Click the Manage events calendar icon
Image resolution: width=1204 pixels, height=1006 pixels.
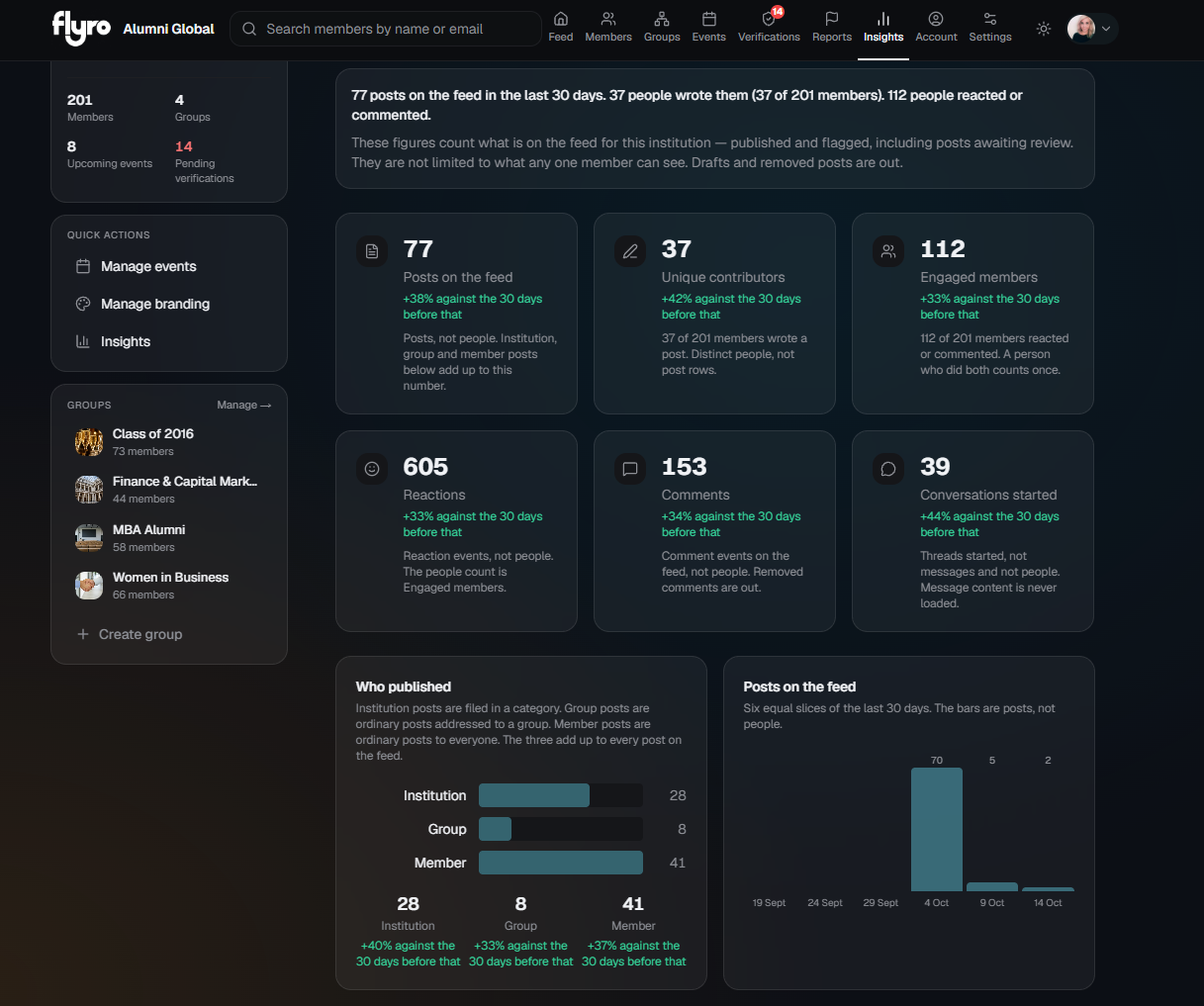pyautogui.click(x=83, y=266)
